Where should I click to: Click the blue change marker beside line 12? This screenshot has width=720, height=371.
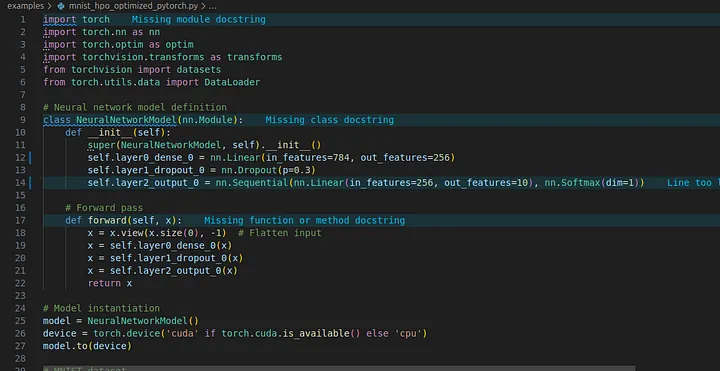coord(30,158)
